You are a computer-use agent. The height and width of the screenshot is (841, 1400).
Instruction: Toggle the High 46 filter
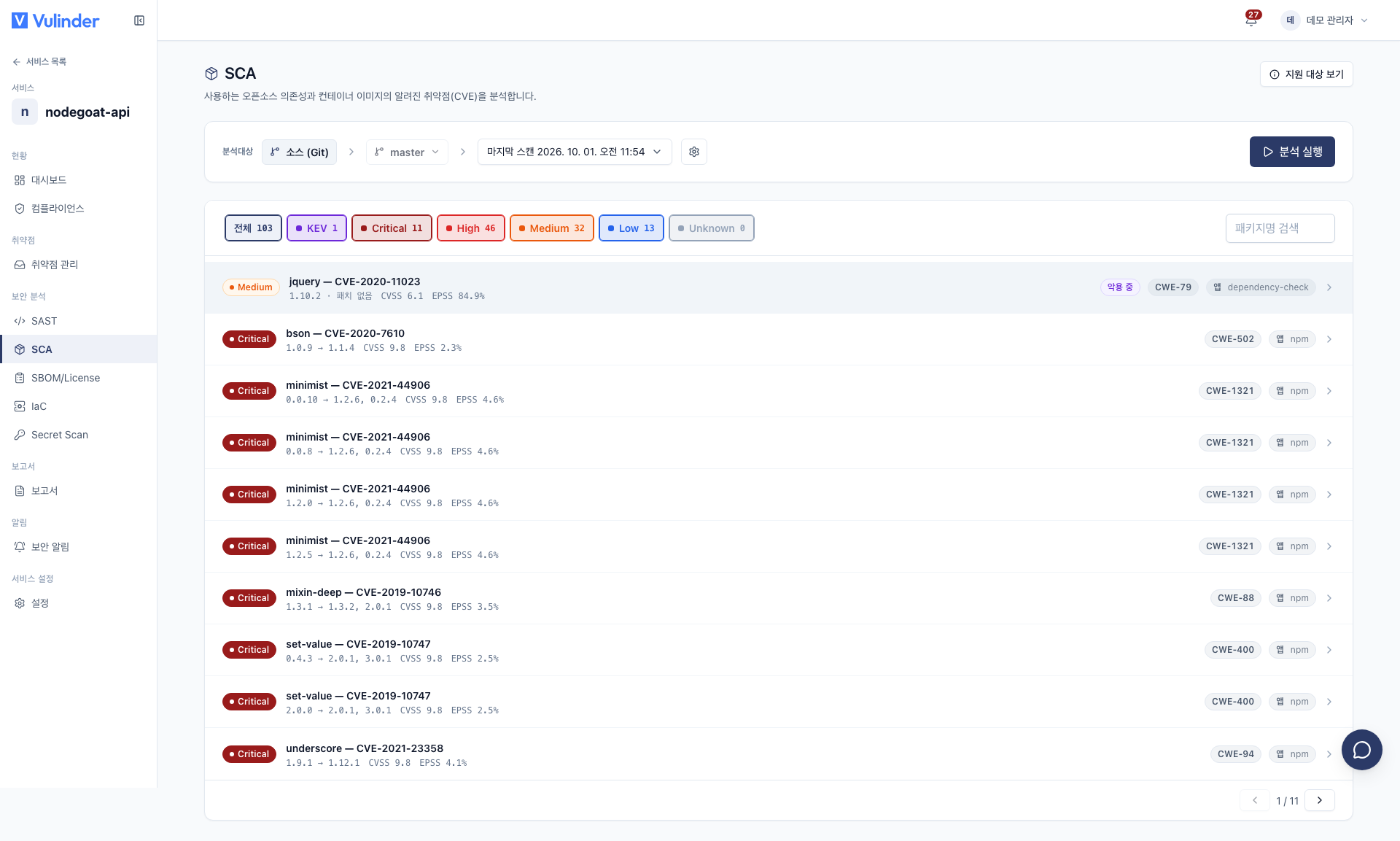pos(471,228)
